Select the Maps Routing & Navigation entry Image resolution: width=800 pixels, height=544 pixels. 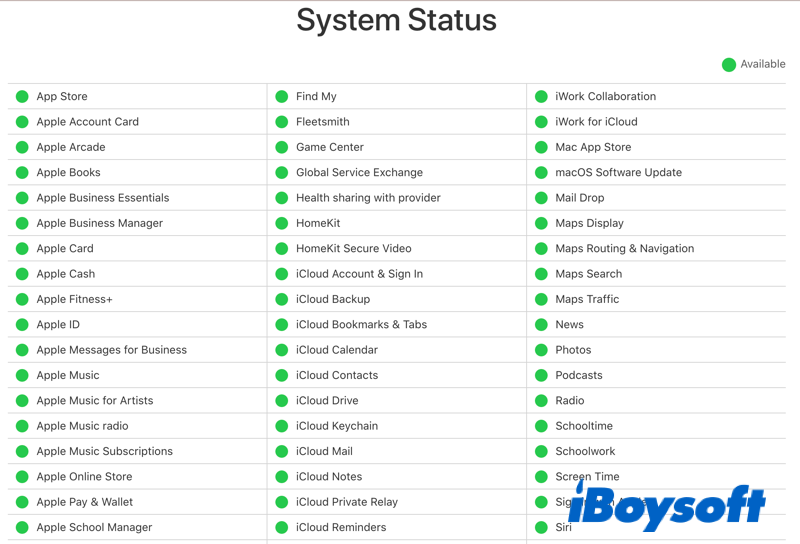pyautogui.click(x=624, y=249)
